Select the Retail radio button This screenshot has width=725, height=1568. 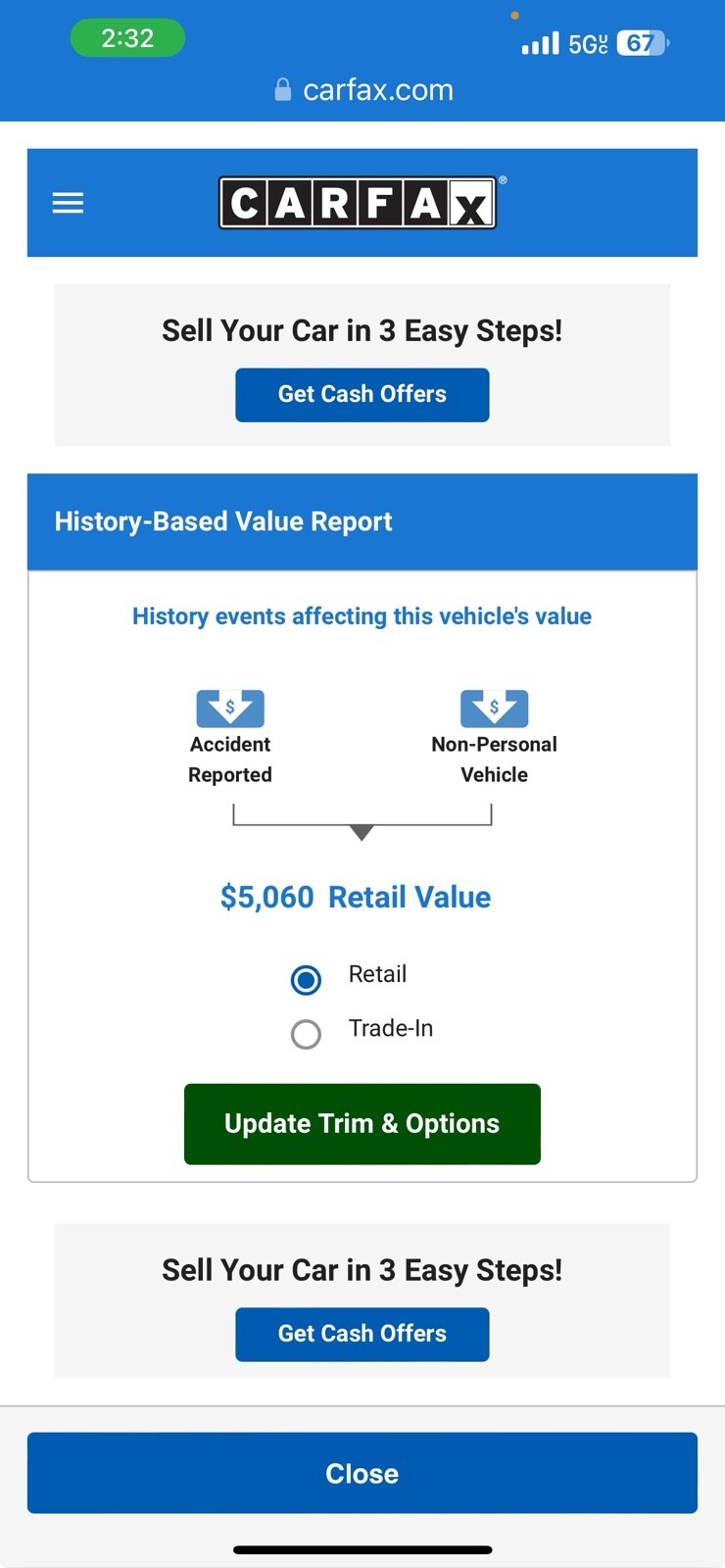(x=306, y=980)
